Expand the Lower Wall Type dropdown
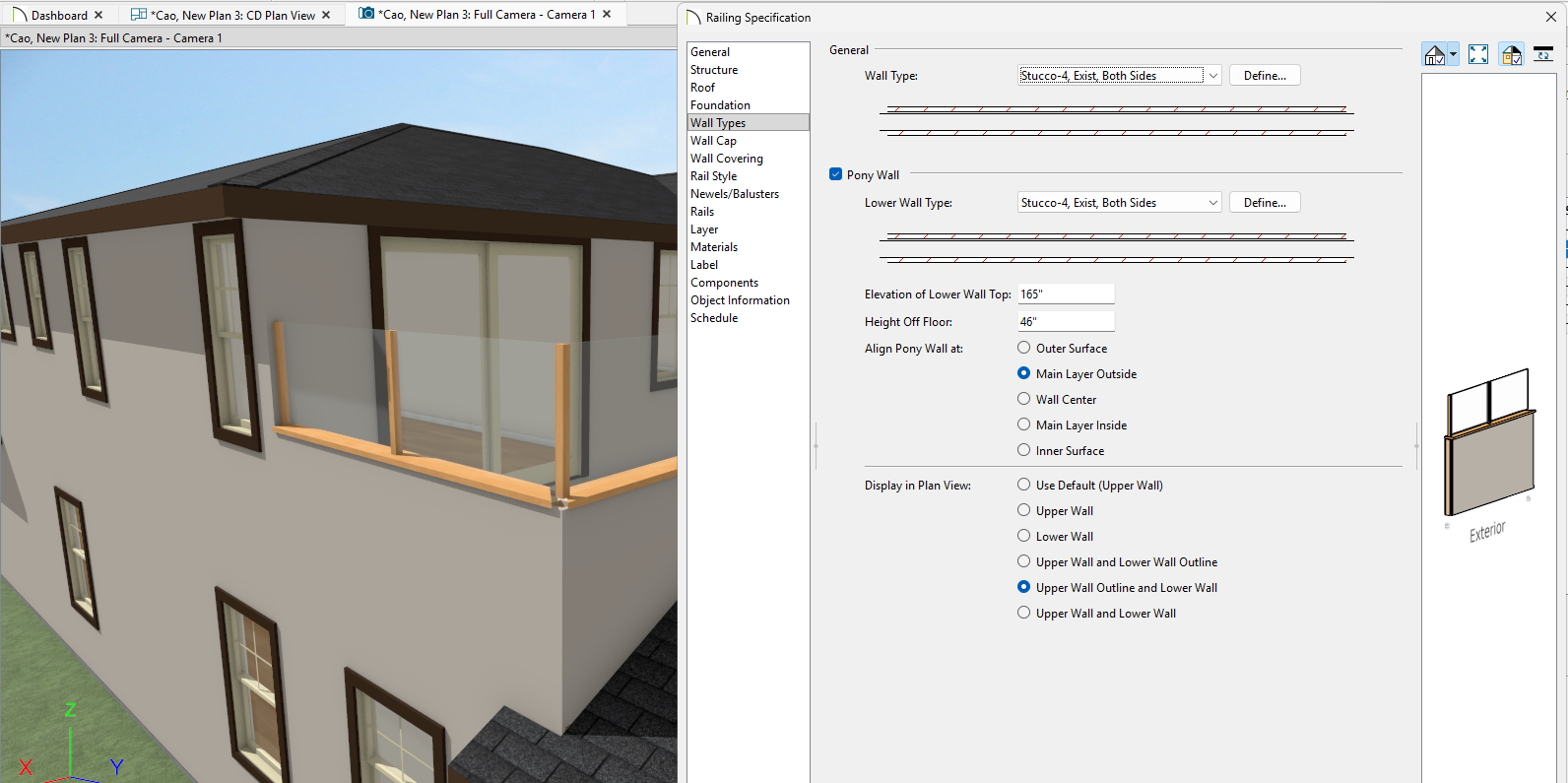Image resolution: width=1568 pixels, height=783 pixels. pos(1213,203)
